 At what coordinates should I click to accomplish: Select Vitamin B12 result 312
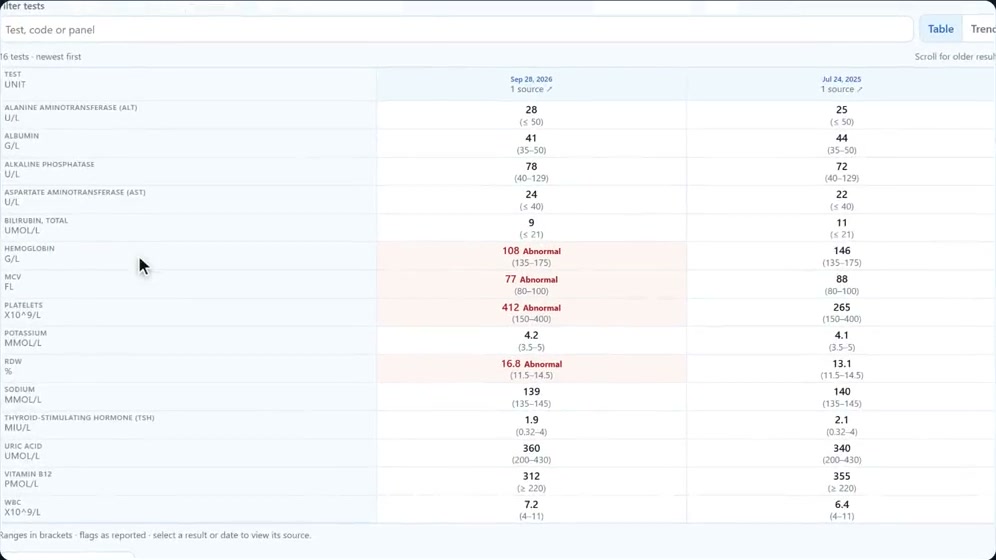tap(531, 476)
